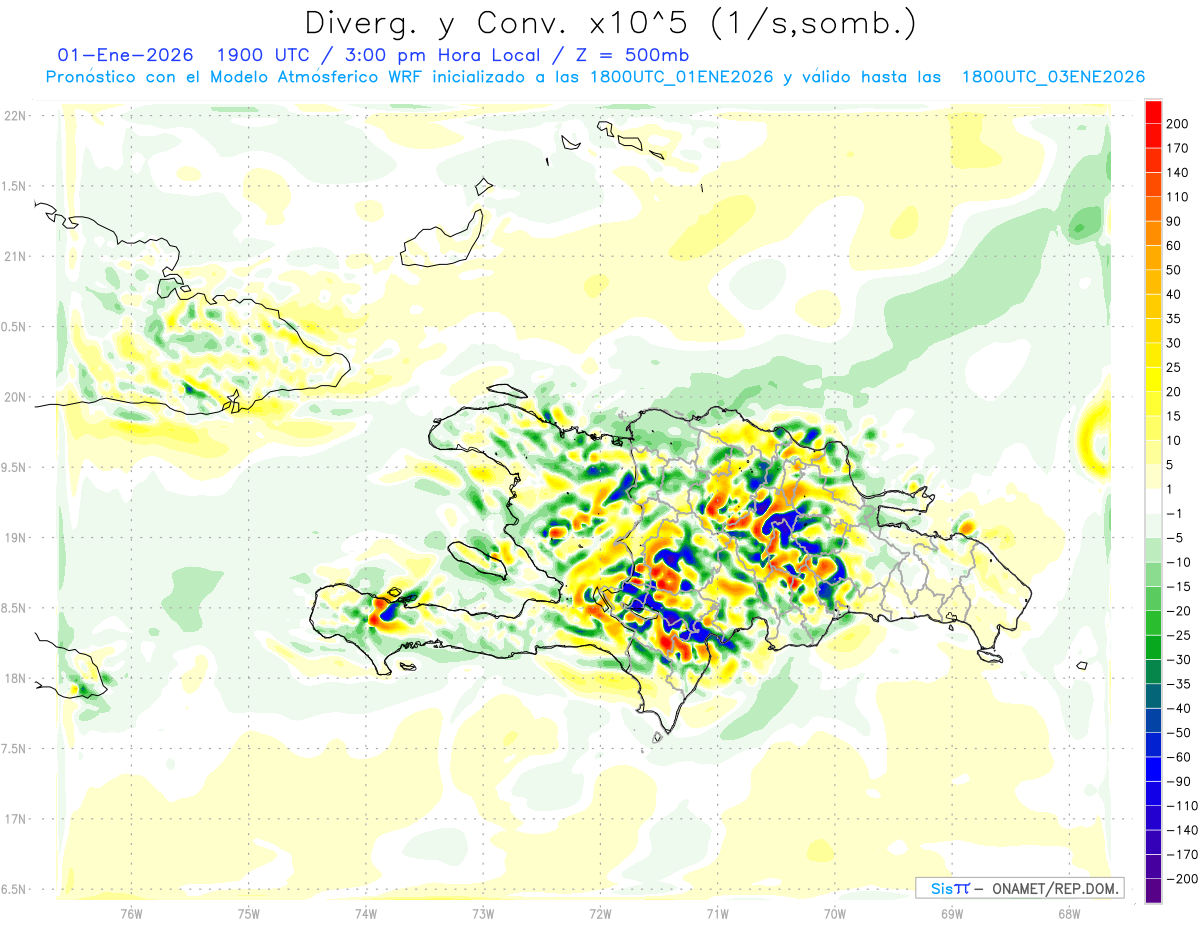The width and height of the screenshot is (1200, 927).
Task: Click the '74W' longitude label
Action: click(x=365, y=913)
